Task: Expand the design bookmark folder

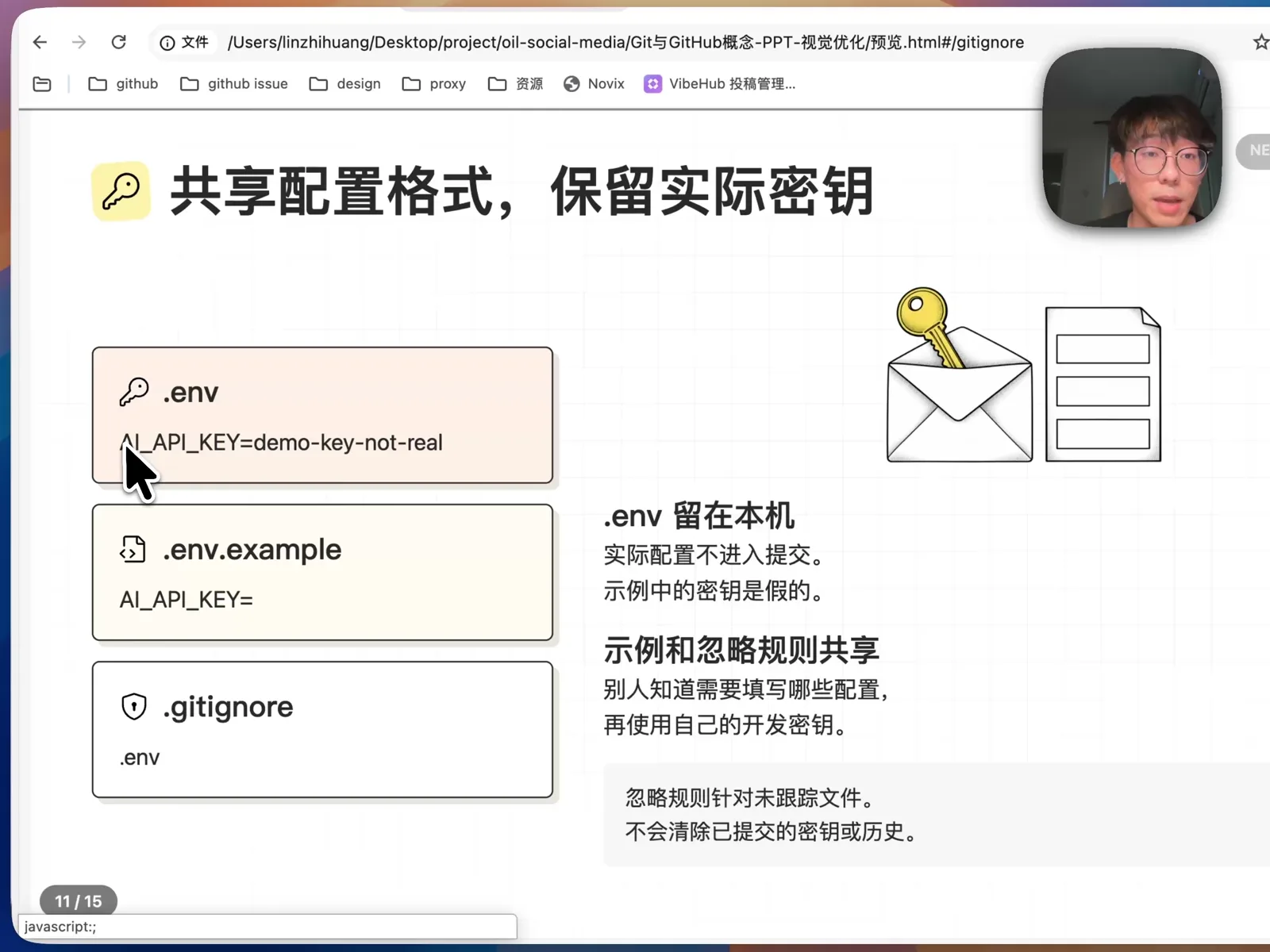Action: pyautogui.click(x=344, y=84)
